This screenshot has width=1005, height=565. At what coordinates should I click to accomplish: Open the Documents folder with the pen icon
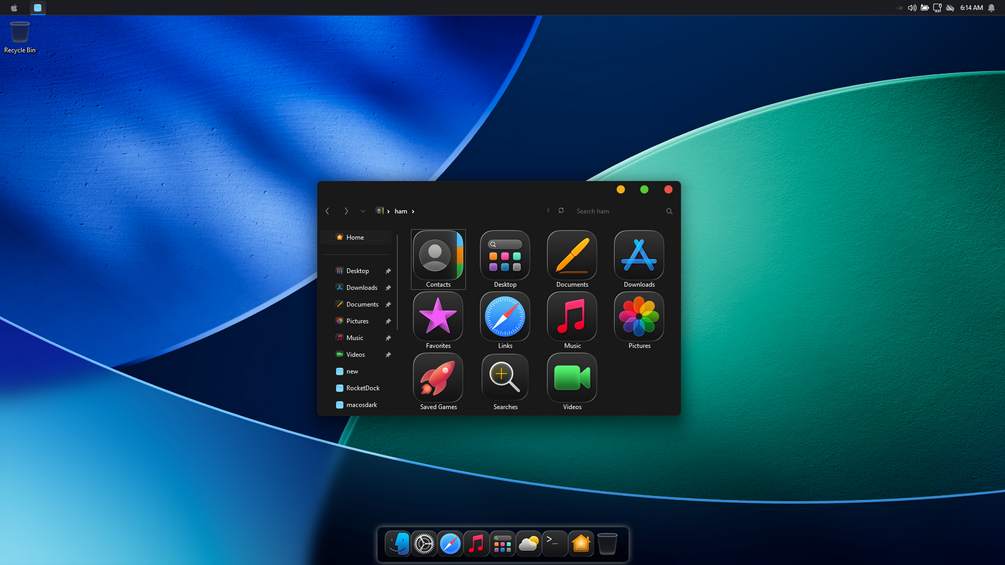point(572,259)
